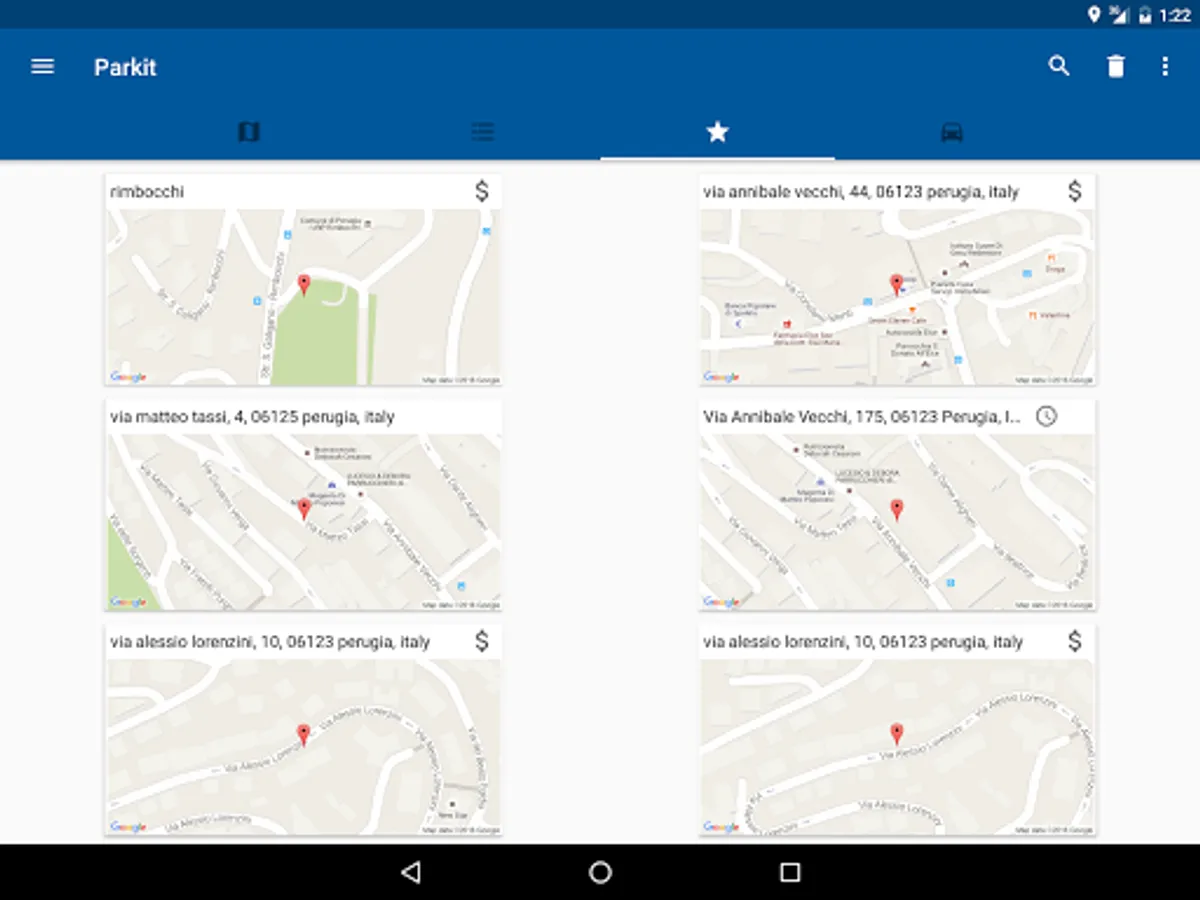Tap red pin on via annibale vecchi, 44 map
Viewport: 1200px width, 900px height.
click(x=897, y=285)
